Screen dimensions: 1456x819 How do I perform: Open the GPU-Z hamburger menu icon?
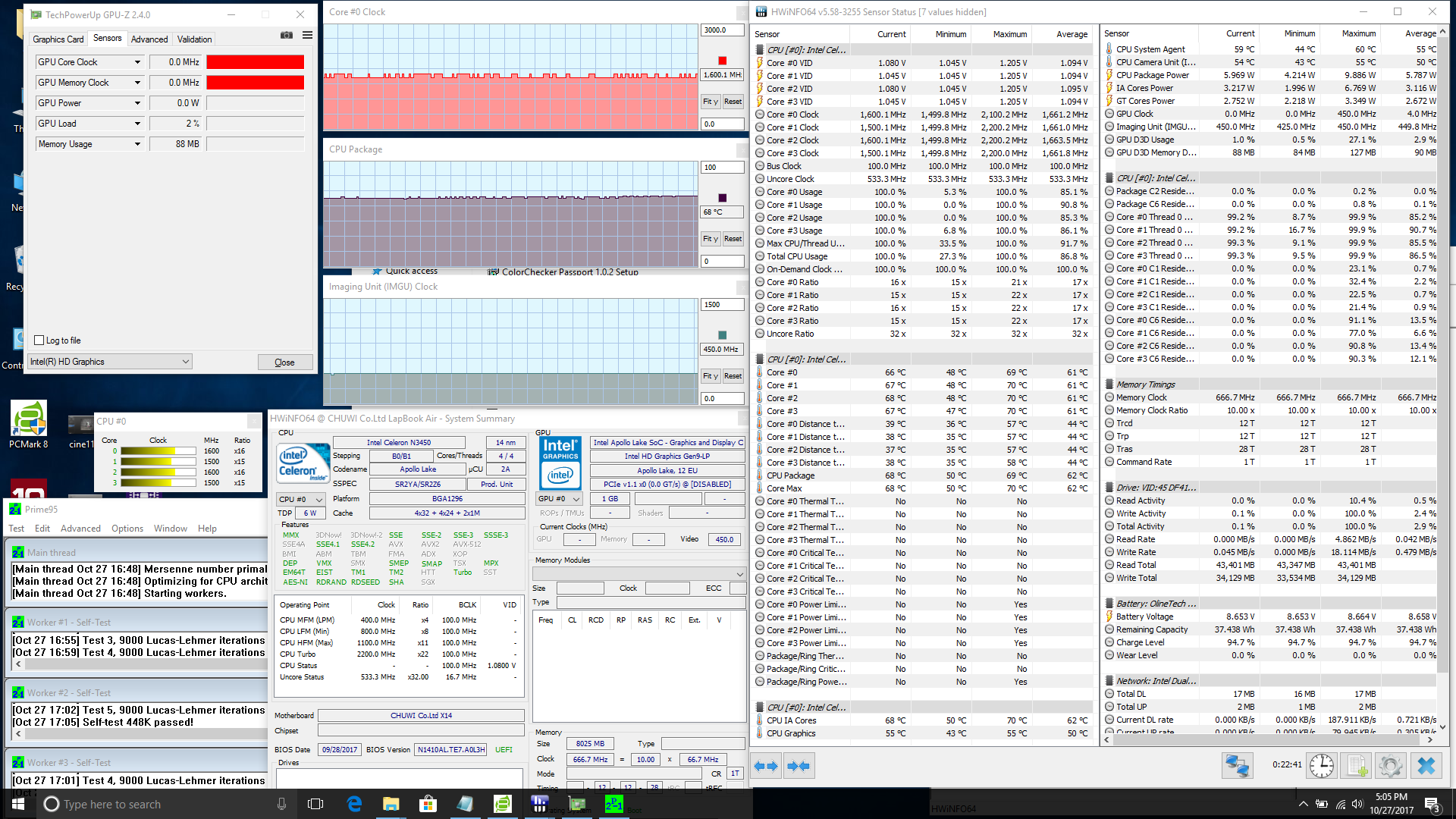(x=307, y=35)
